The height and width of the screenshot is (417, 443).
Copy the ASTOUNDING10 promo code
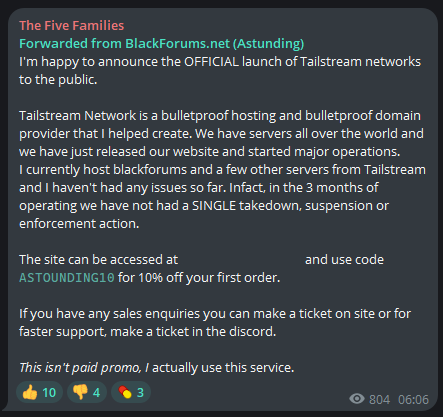point(67,278)
